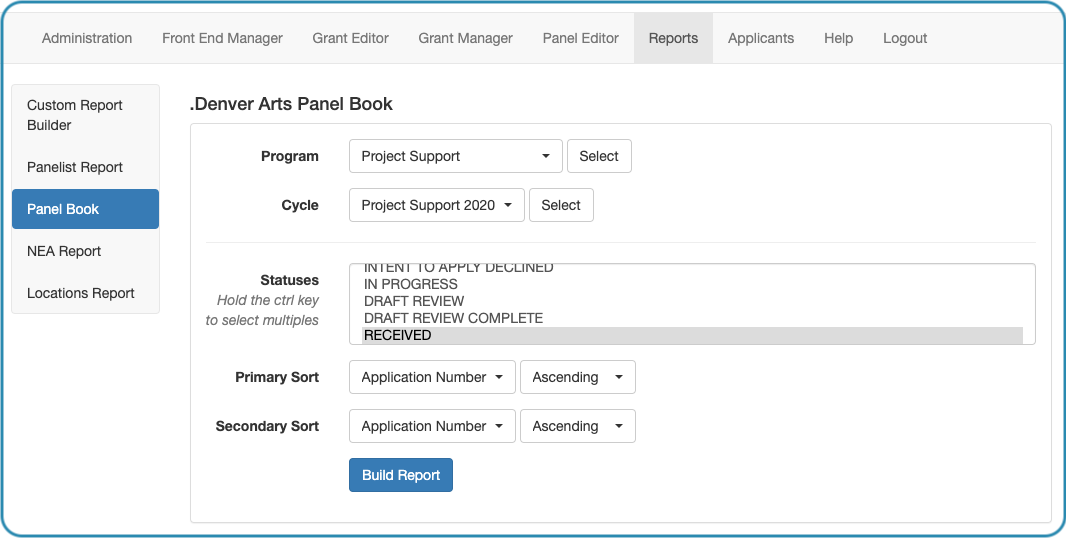Click the Logout link
This screenshot has width=1066, height=541.
[x=905, y=38]
